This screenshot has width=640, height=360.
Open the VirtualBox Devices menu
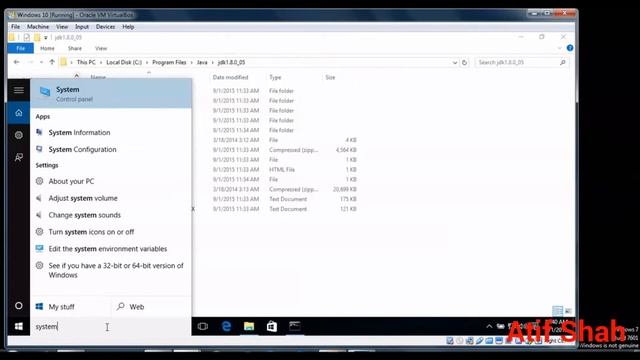tap(105, 27)
